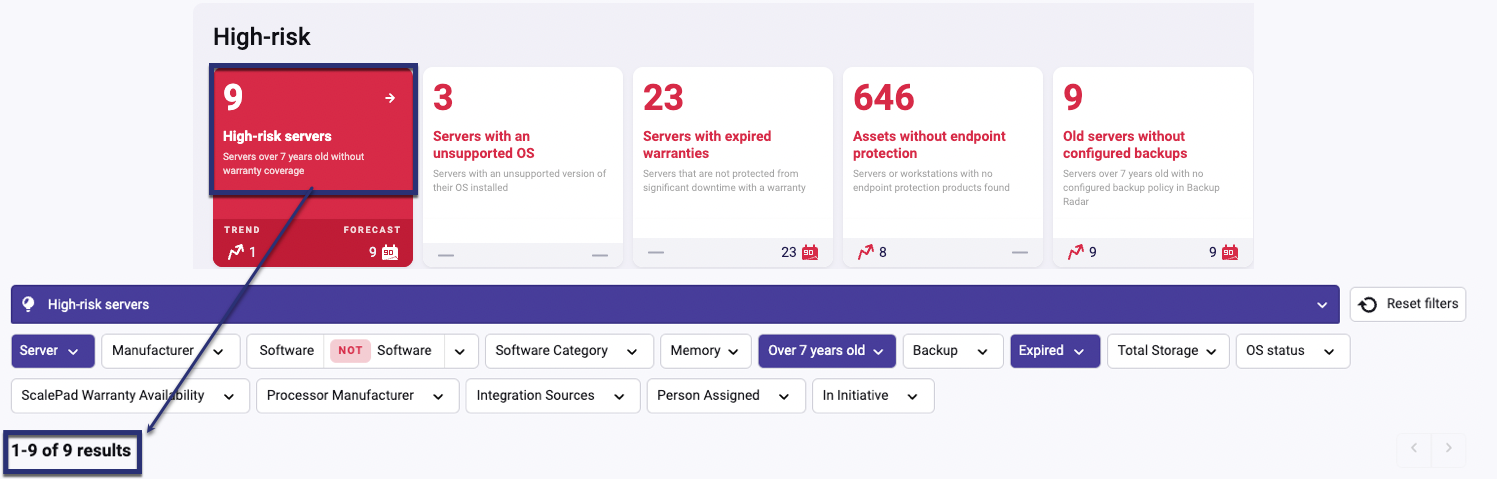
Task: Click the arrow icon on High-risk servers card
Action: coord(390,98)
